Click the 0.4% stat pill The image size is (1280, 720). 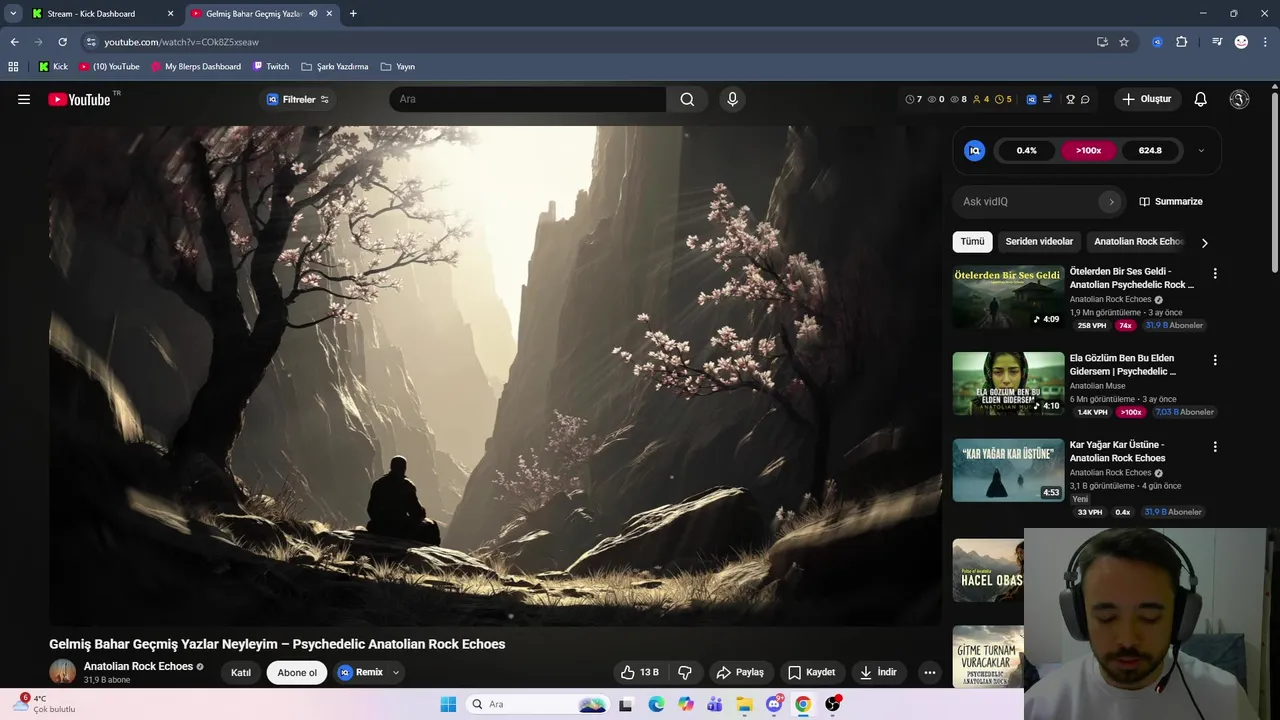coord(1027,150)
